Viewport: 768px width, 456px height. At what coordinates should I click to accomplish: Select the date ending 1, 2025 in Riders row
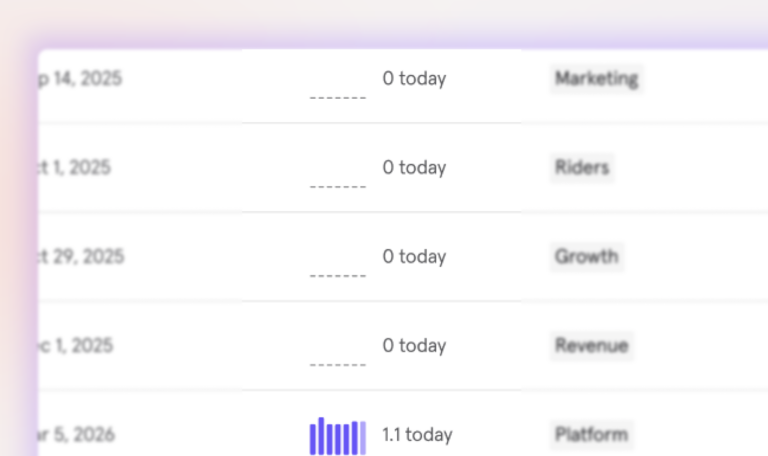[x=74, y=168]
